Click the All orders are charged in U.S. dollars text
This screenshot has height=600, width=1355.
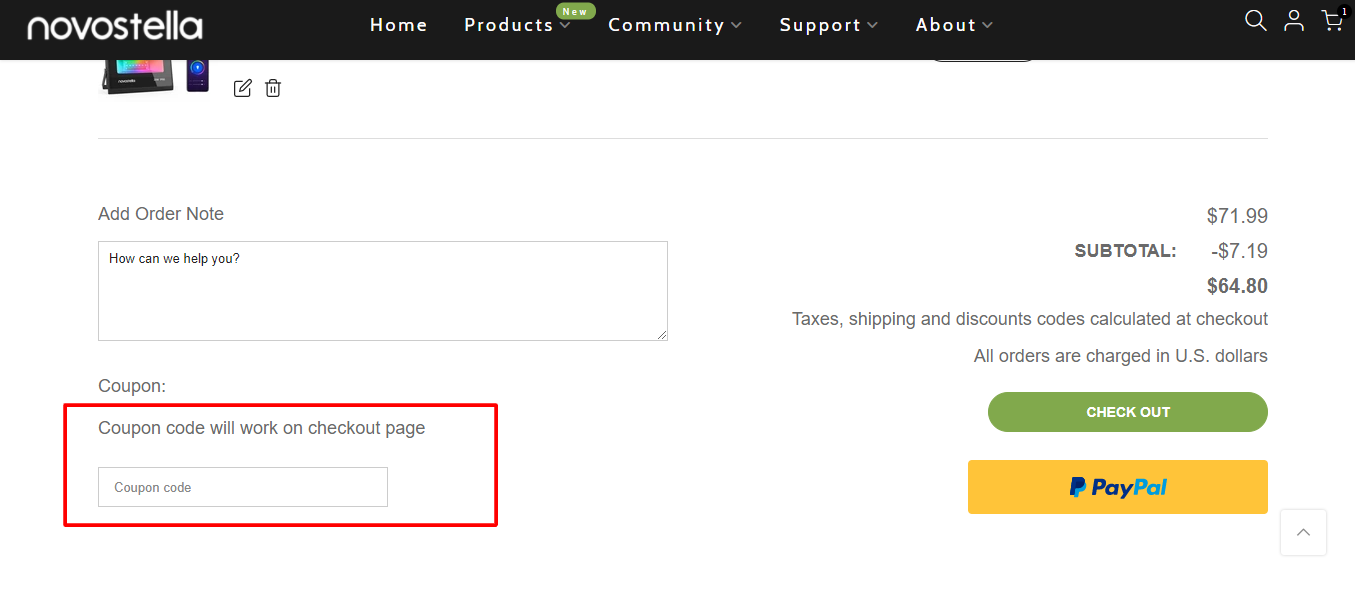point(1121,356)
